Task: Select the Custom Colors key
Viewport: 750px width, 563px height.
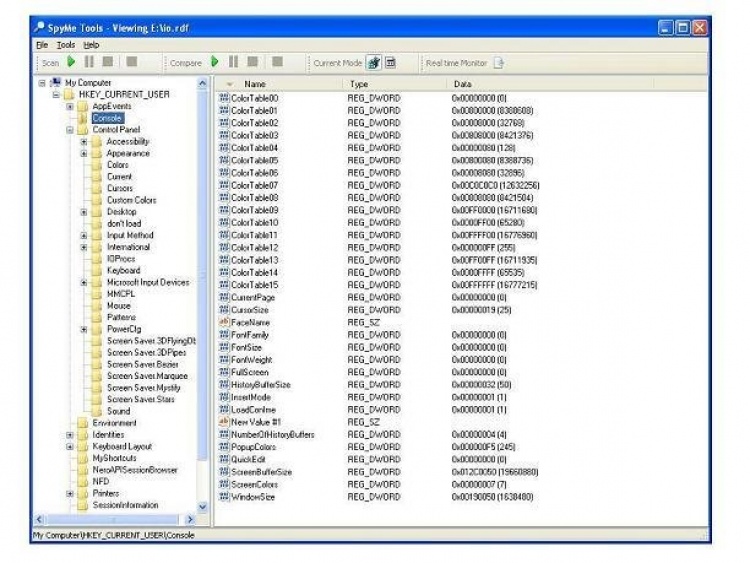Action: pos(132,200)
